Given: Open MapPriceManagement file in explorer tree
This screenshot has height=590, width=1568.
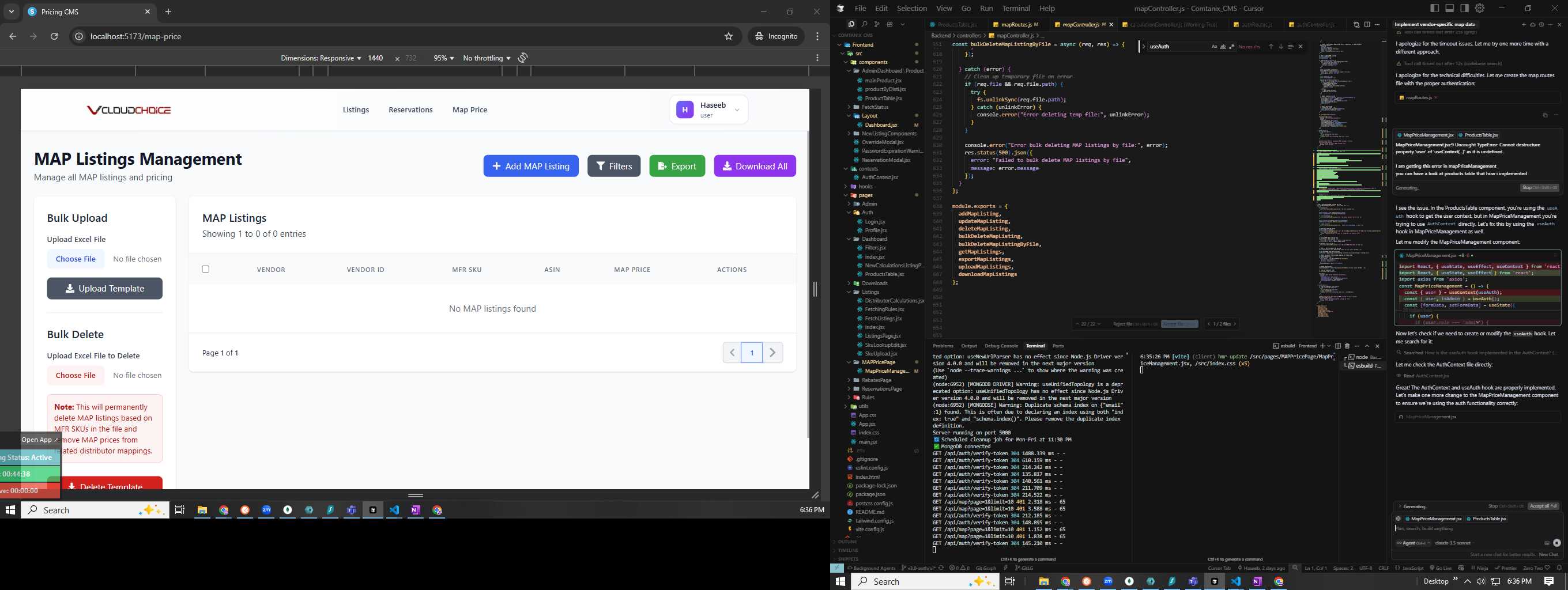Looking at the screenshot, I should [x=886, y=371].
